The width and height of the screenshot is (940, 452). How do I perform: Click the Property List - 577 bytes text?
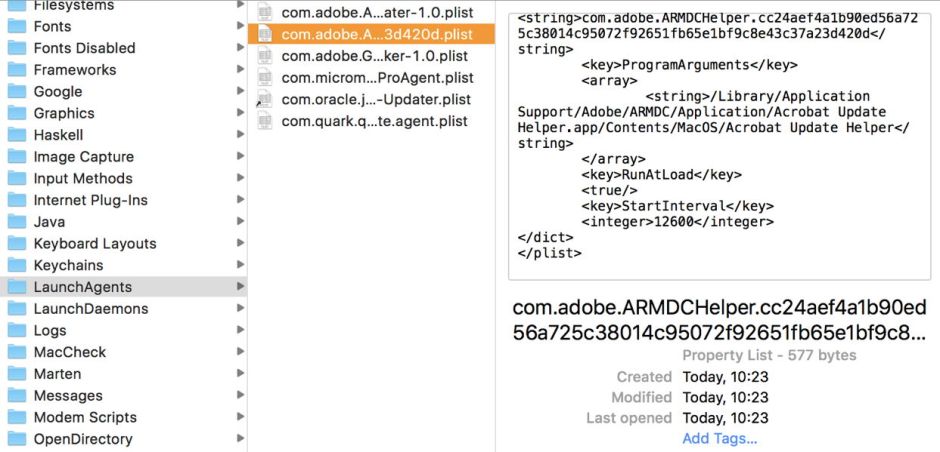769,355
